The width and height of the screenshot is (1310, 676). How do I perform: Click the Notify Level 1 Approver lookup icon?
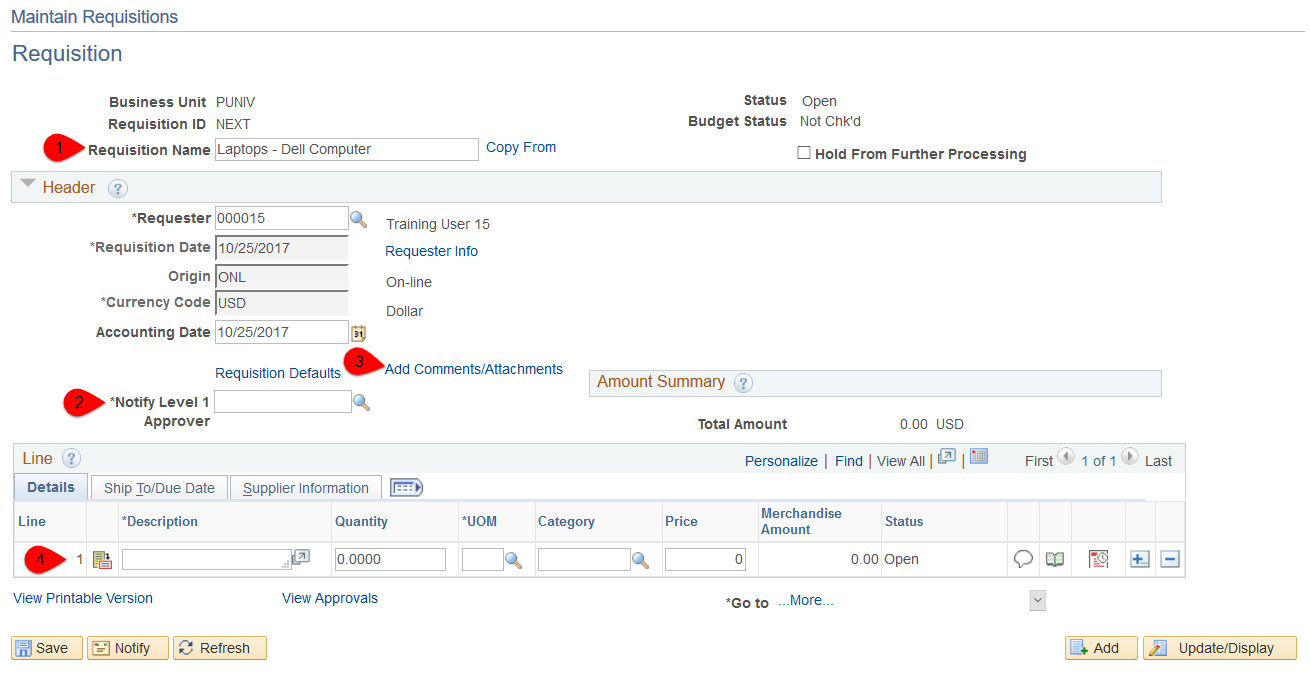click(x=361, y=402)
